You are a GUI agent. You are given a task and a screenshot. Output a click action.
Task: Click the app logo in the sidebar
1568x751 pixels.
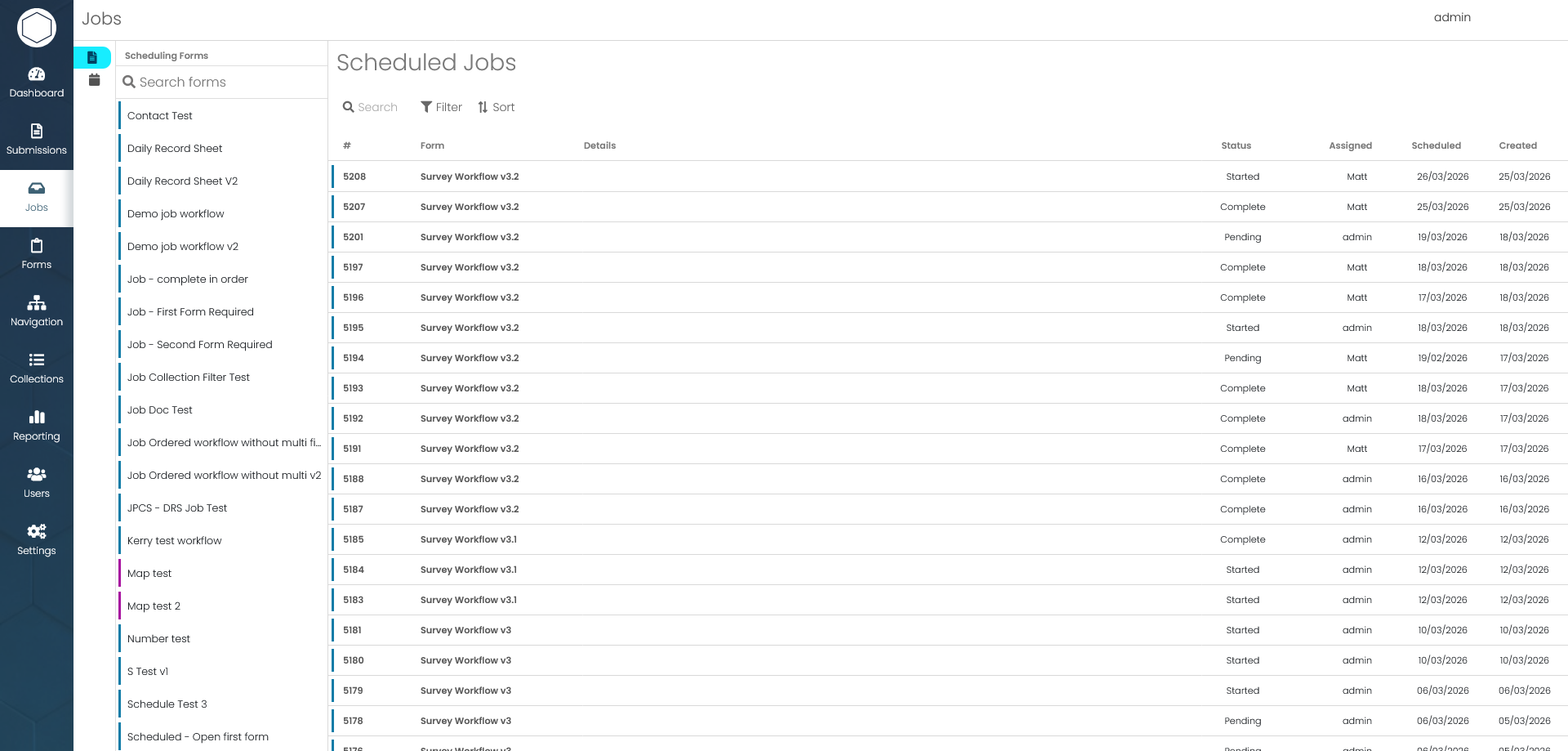pyautogui.click(x=36, y=27)
